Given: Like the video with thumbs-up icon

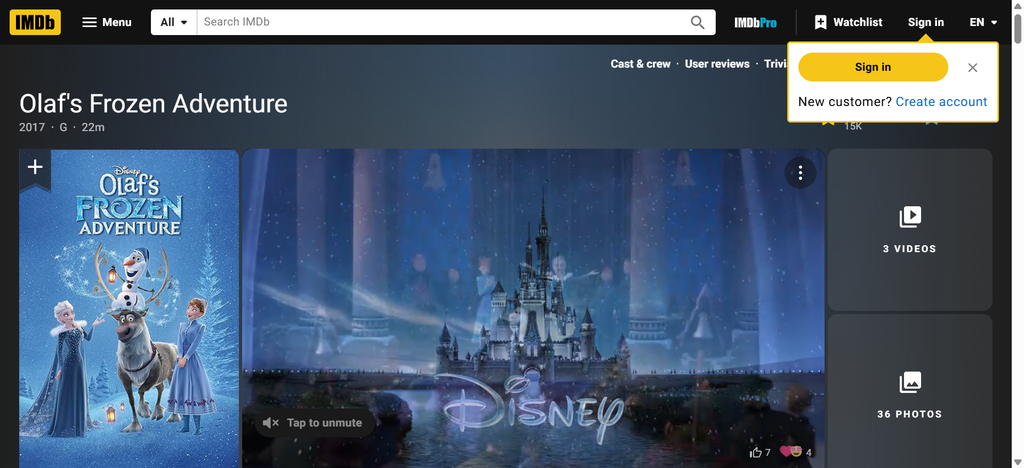Looking at the screenshot, I should (x=756, y=452).
